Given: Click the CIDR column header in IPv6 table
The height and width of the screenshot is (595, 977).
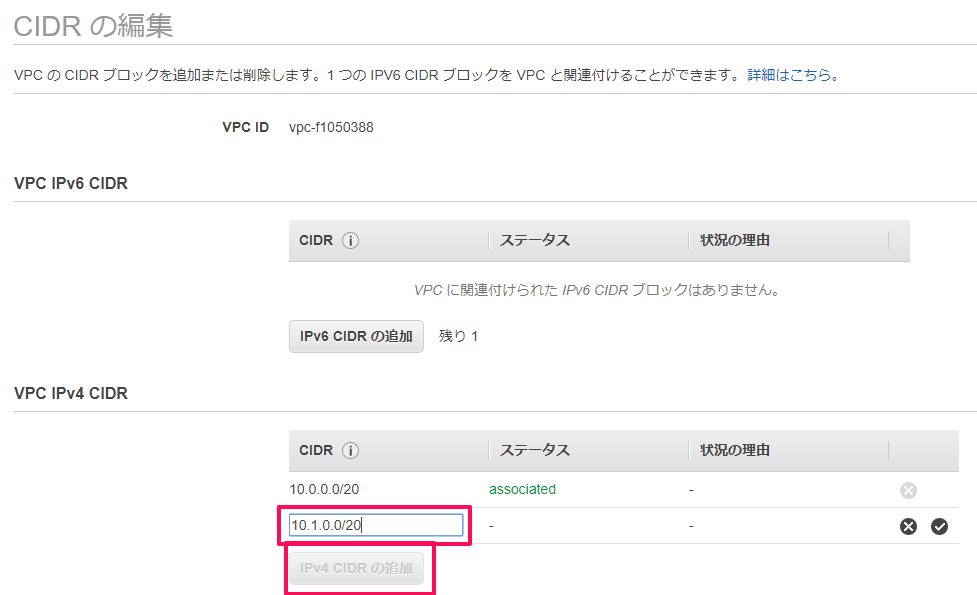Looking at the screenshot, I should tap(316, 240).
